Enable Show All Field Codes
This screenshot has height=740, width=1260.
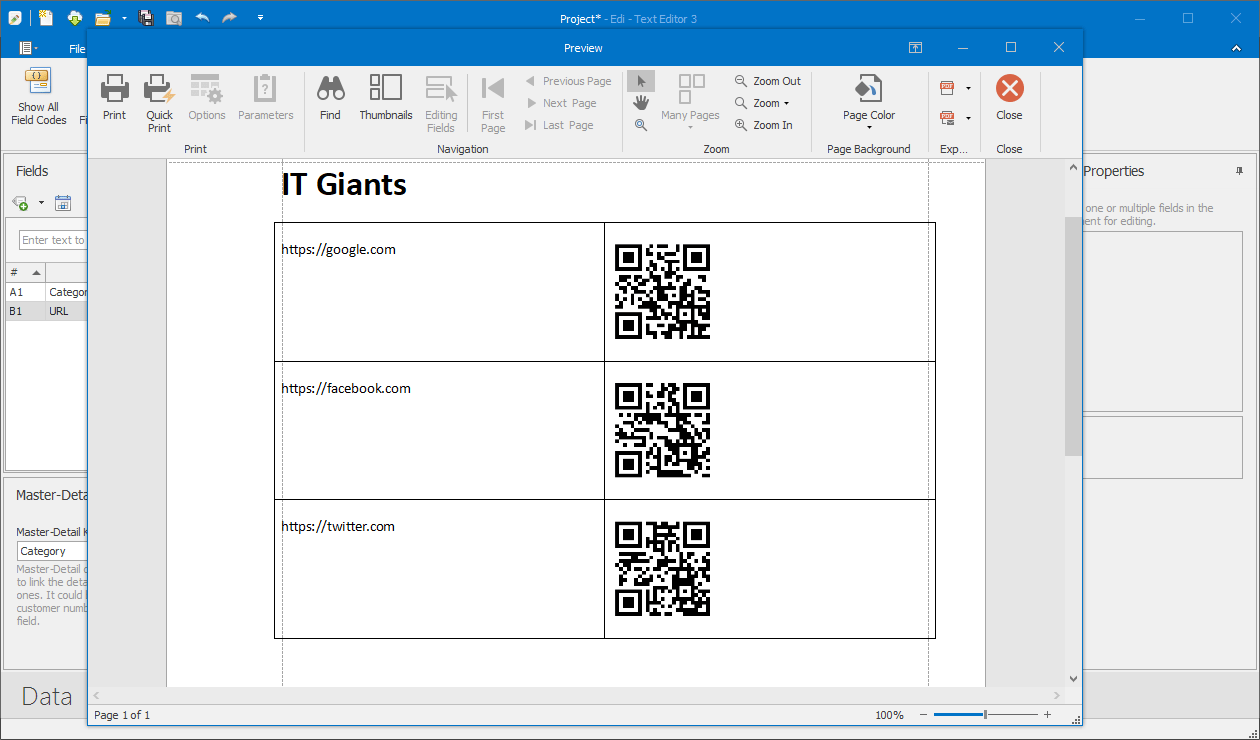tap(38, 97)
